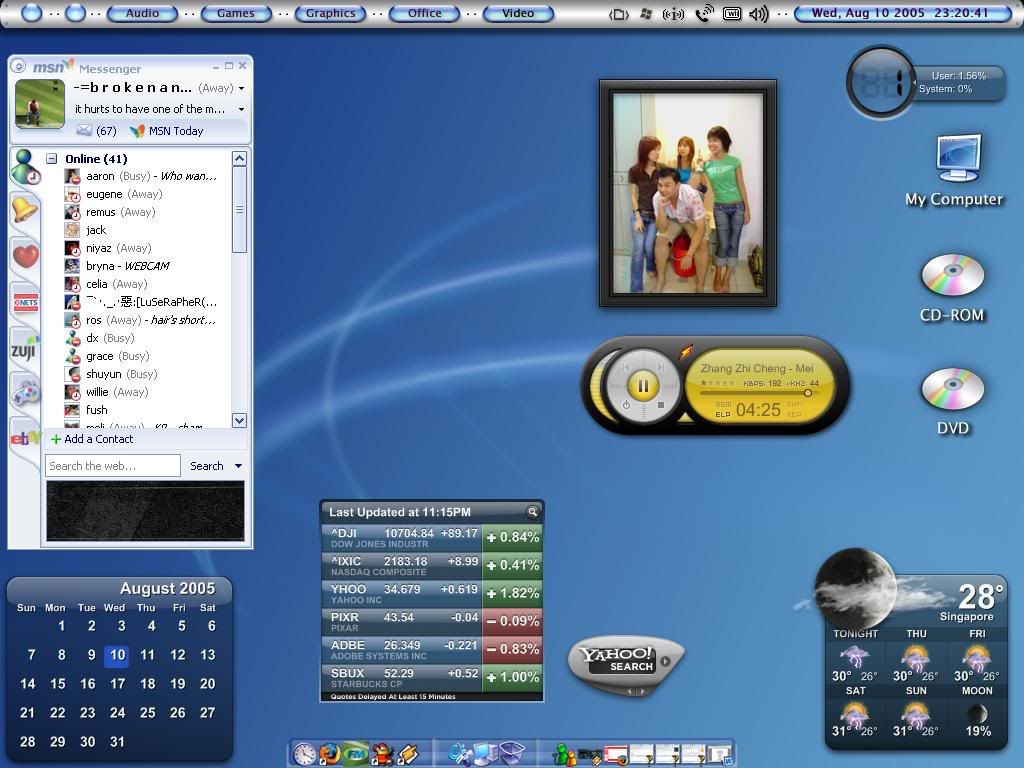1024x768 pixels.
Task: Click the framed photo widget
Action: tap(688, 193)
